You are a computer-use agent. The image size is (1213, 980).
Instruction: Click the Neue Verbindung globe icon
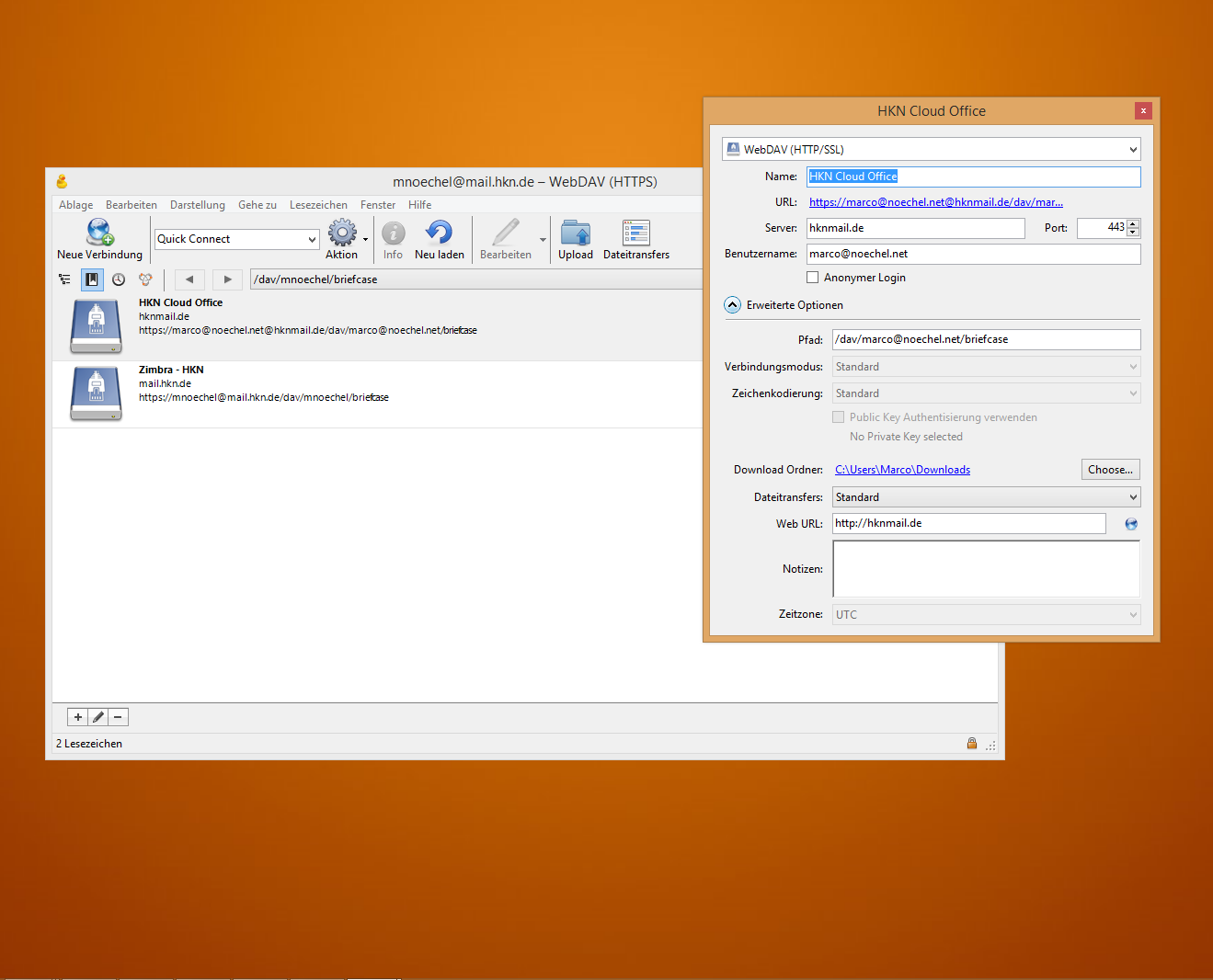[x=99, y=233]
